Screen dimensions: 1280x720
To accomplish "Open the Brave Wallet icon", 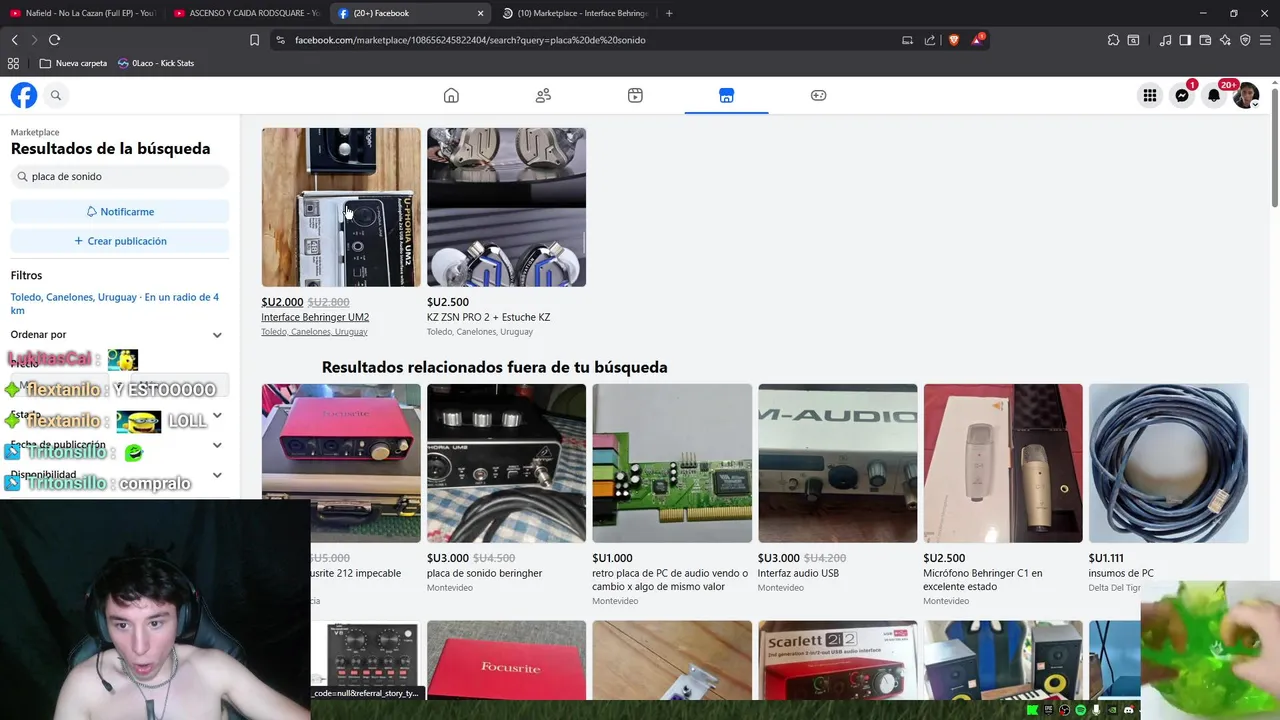I will click(x=1205, y=40).
